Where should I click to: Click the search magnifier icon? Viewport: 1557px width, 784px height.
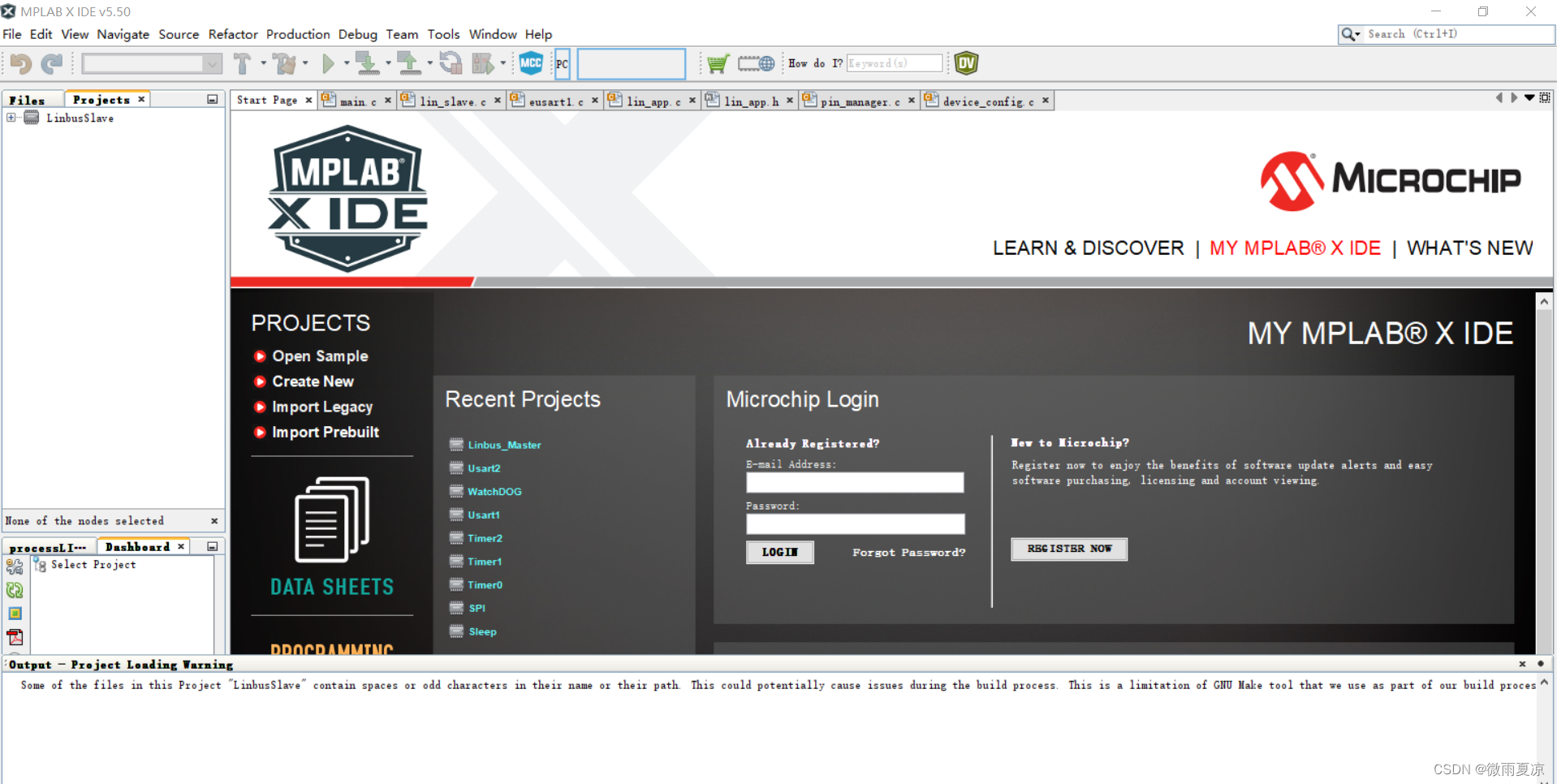(1348, 34)
